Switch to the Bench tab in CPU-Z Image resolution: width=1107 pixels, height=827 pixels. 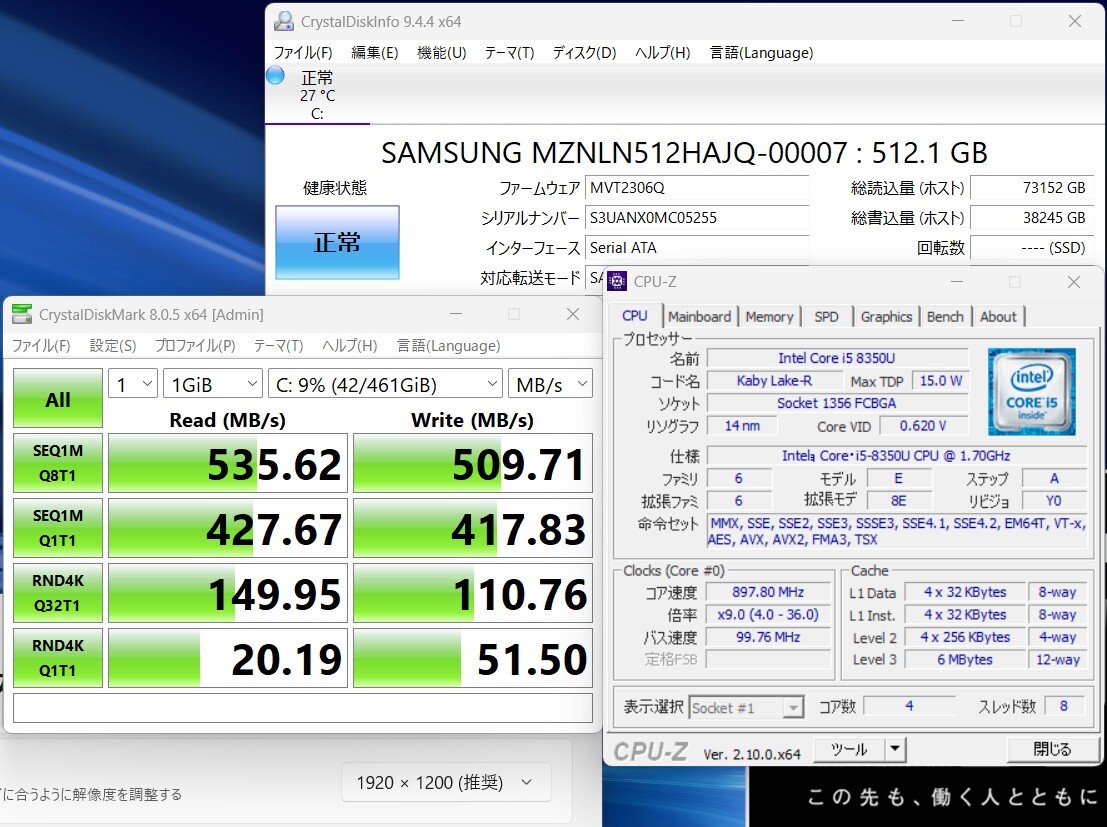click(945, 317)
